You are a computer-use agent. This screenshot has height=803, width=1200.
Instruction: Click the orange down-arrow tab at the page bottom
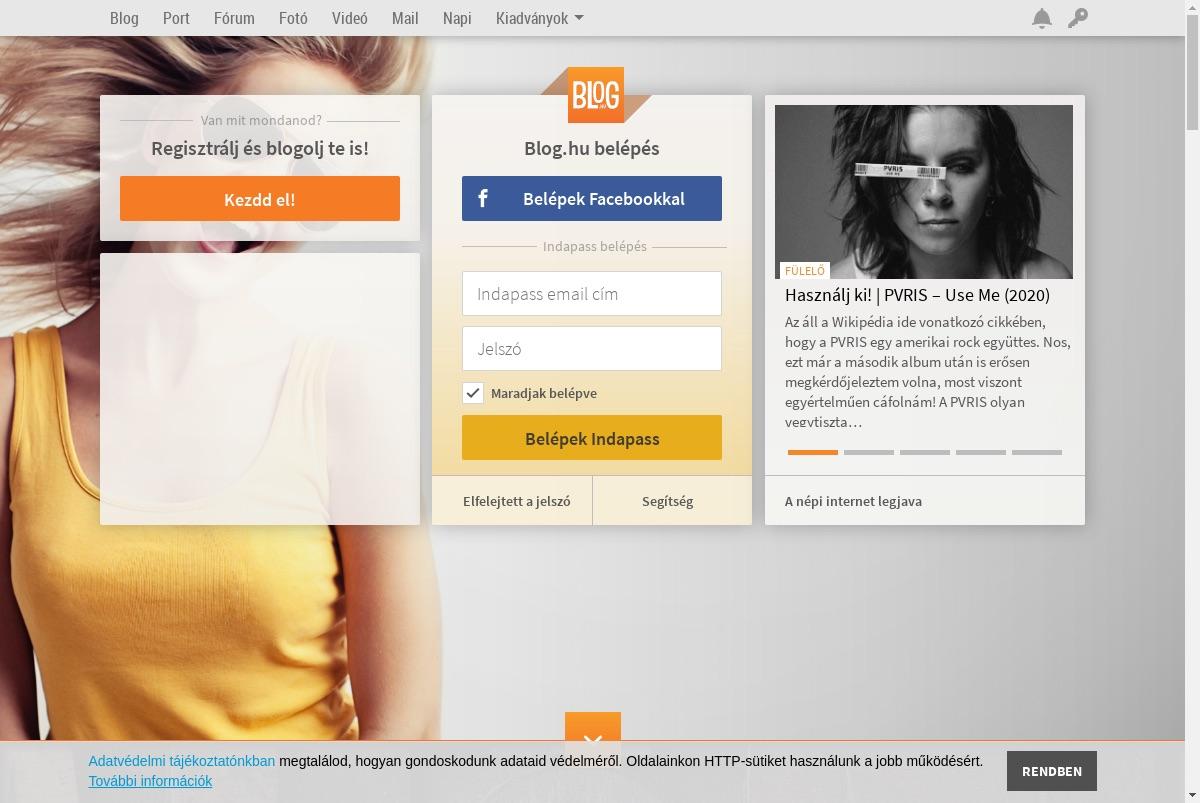coord(593,727)
